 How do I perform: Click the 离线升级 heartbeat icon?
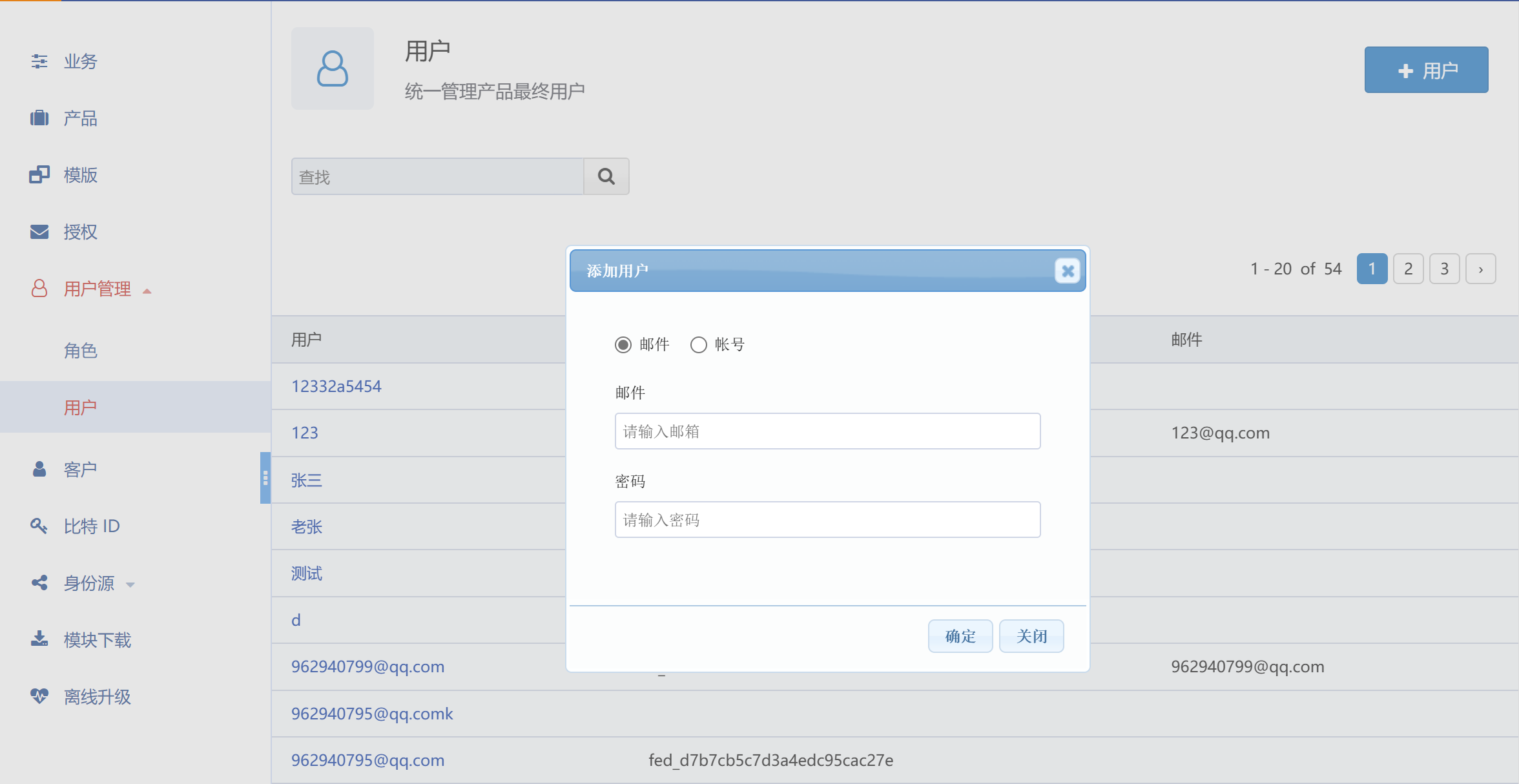(39, 696)
